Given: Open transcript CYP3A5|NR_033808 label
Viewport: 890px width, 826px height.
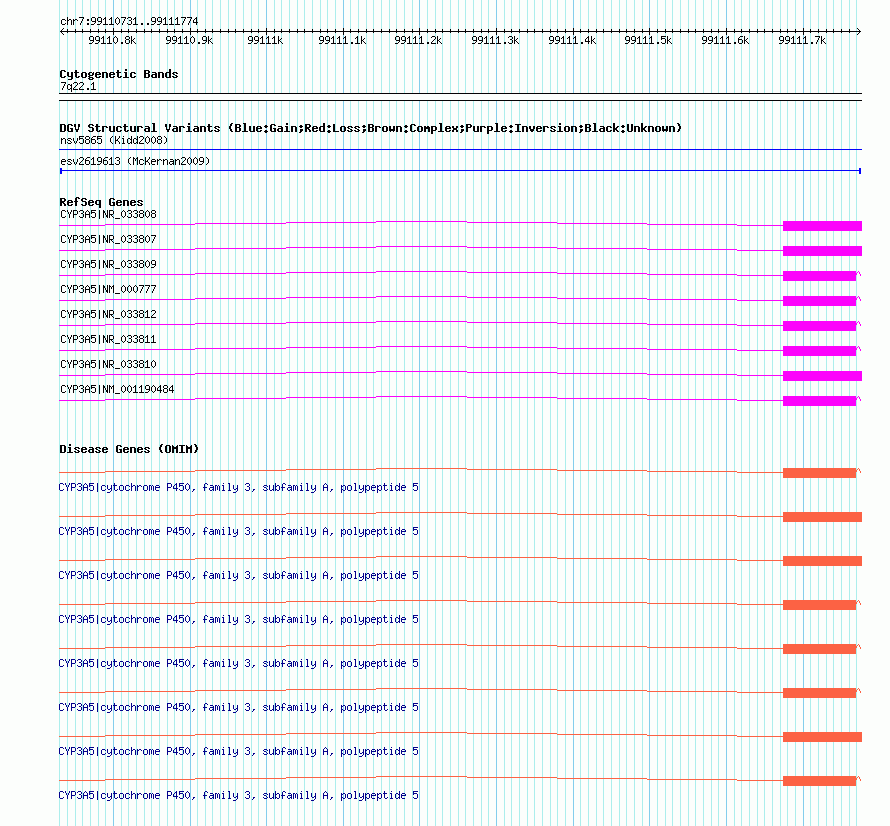Looking at the screenshot, I should point(108,215).
